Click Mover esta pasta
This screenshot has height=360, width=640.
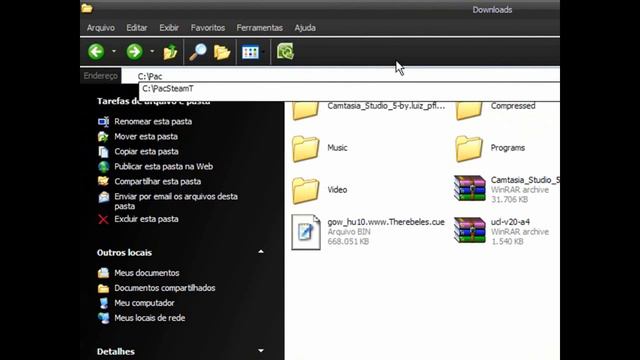pyautogui.click(x=146, y=136)
